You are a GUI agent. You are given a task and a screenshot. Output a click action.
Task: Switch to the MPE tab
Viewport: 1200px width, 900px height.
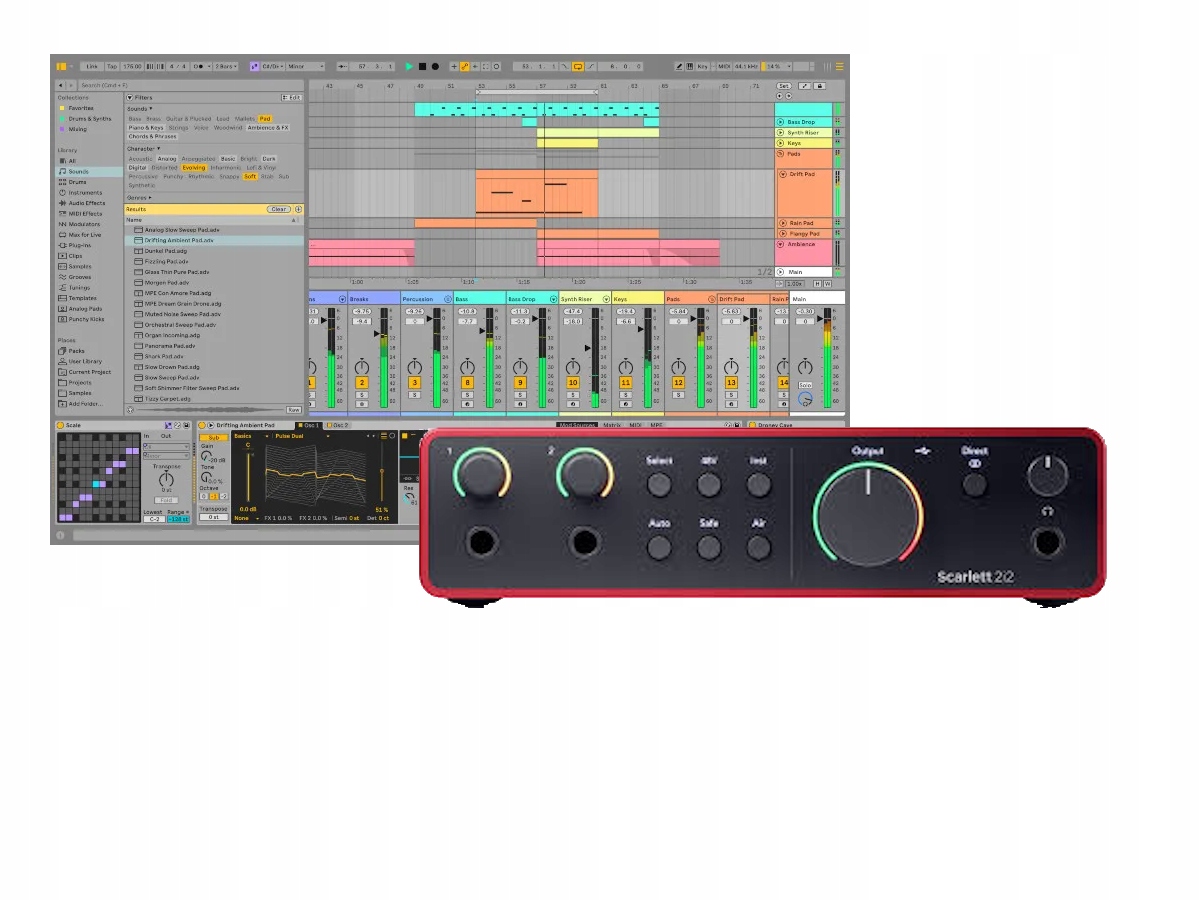tap(657, 425)
